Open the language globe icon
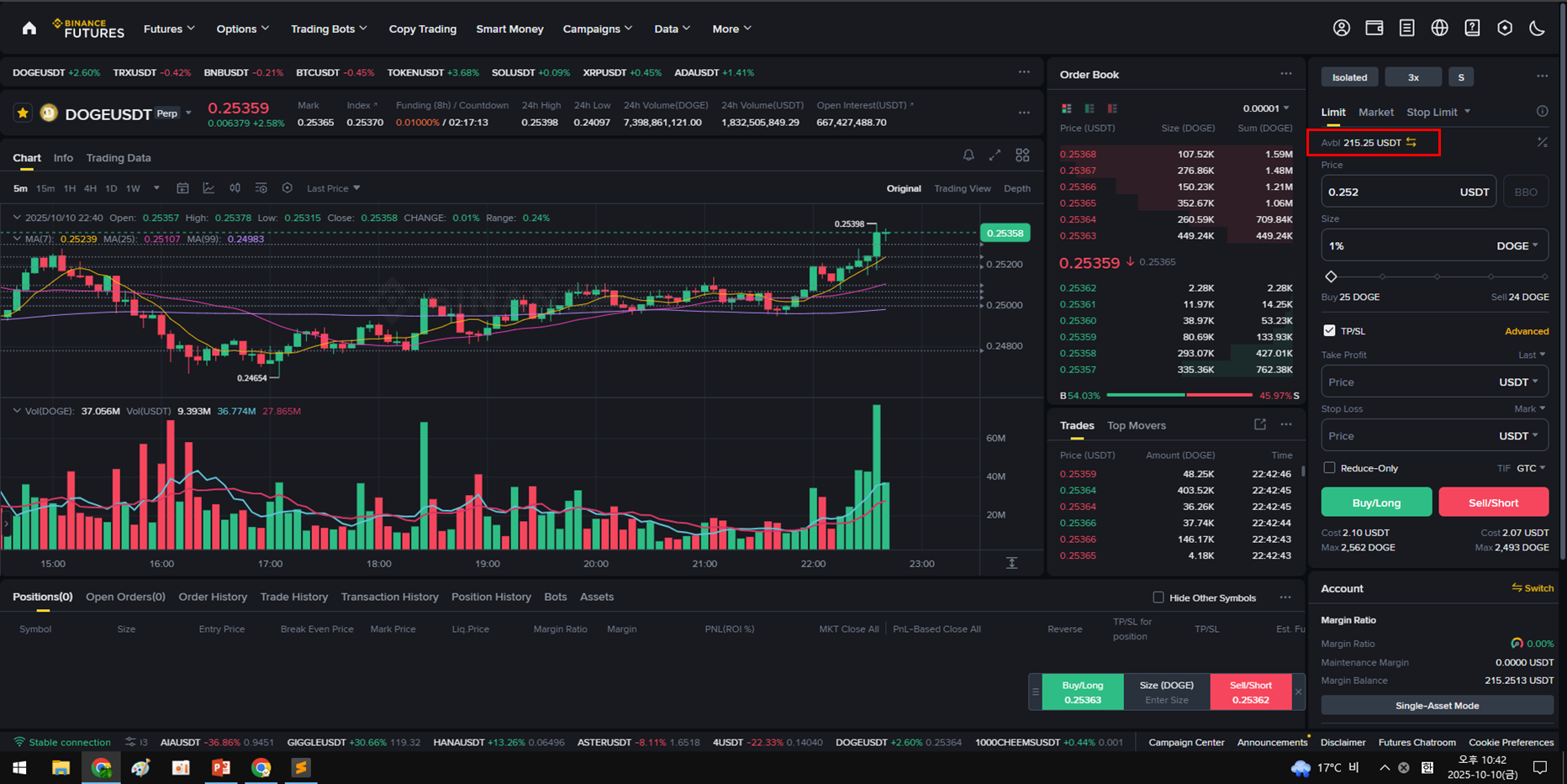Screen dimensions: 1567x784 tap(1439, 28)
